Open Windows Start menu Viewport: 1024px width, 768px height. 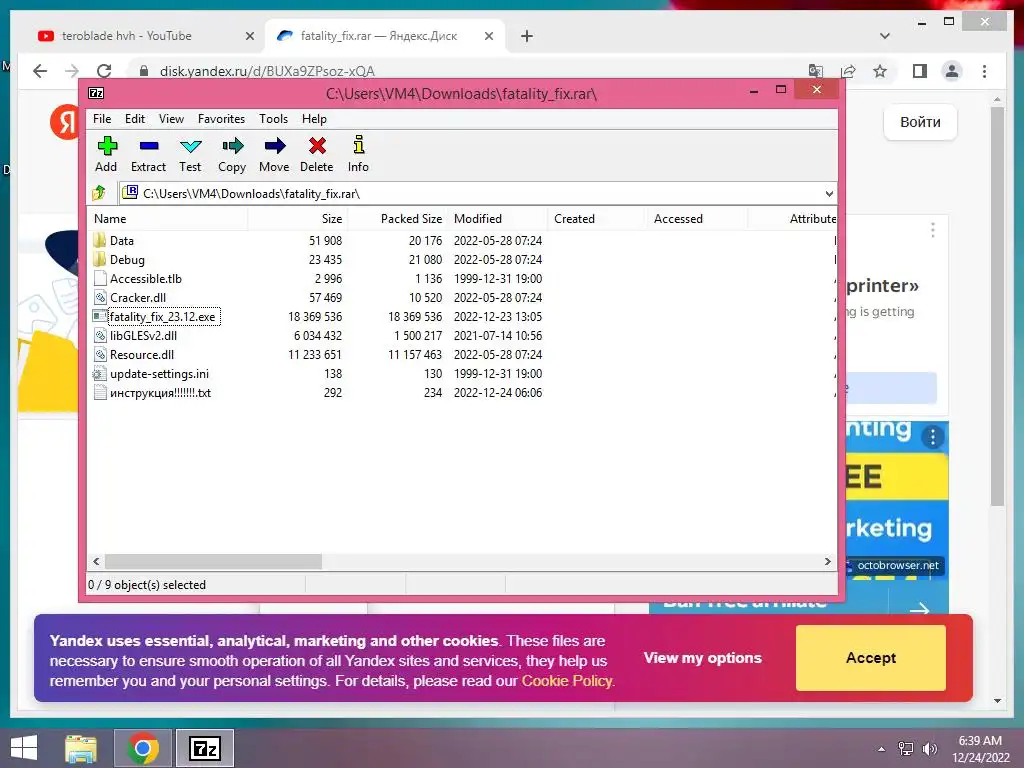[24, 748]
